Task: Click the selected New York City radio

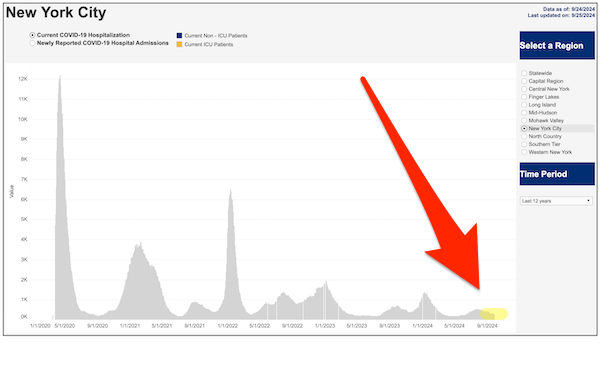Action: 524,129
